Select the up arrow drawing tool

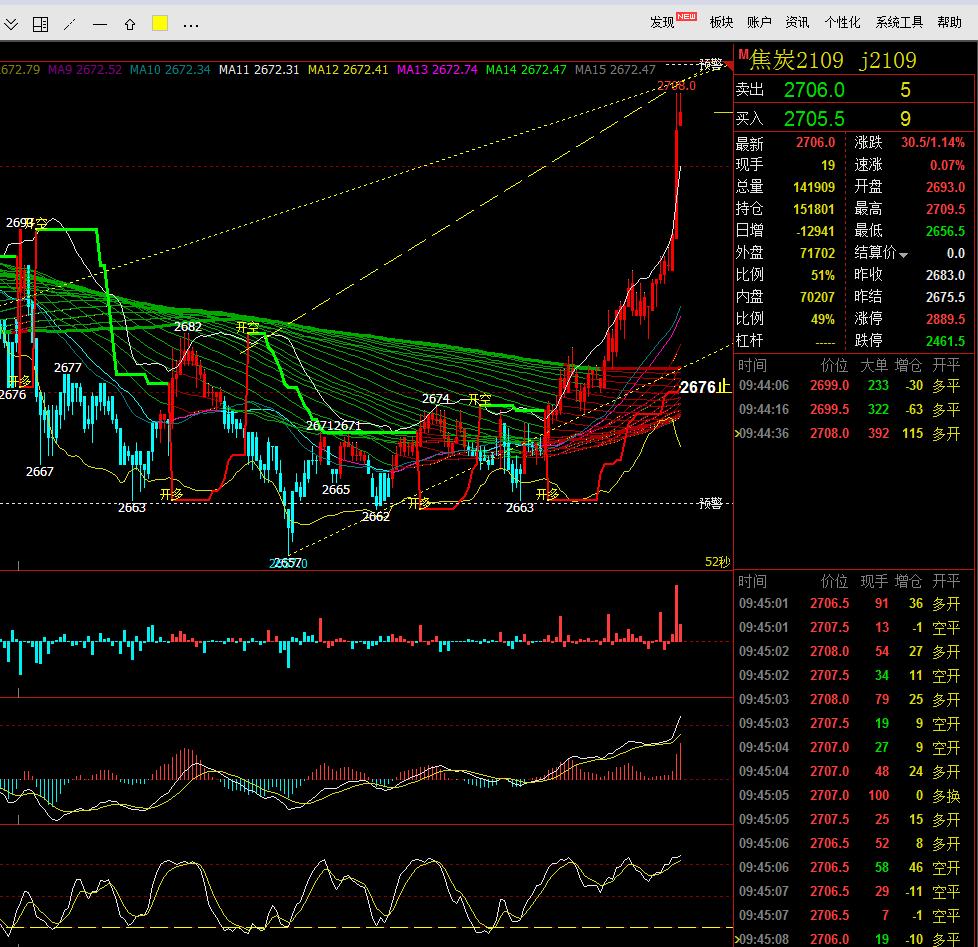(x=130, y=24)
